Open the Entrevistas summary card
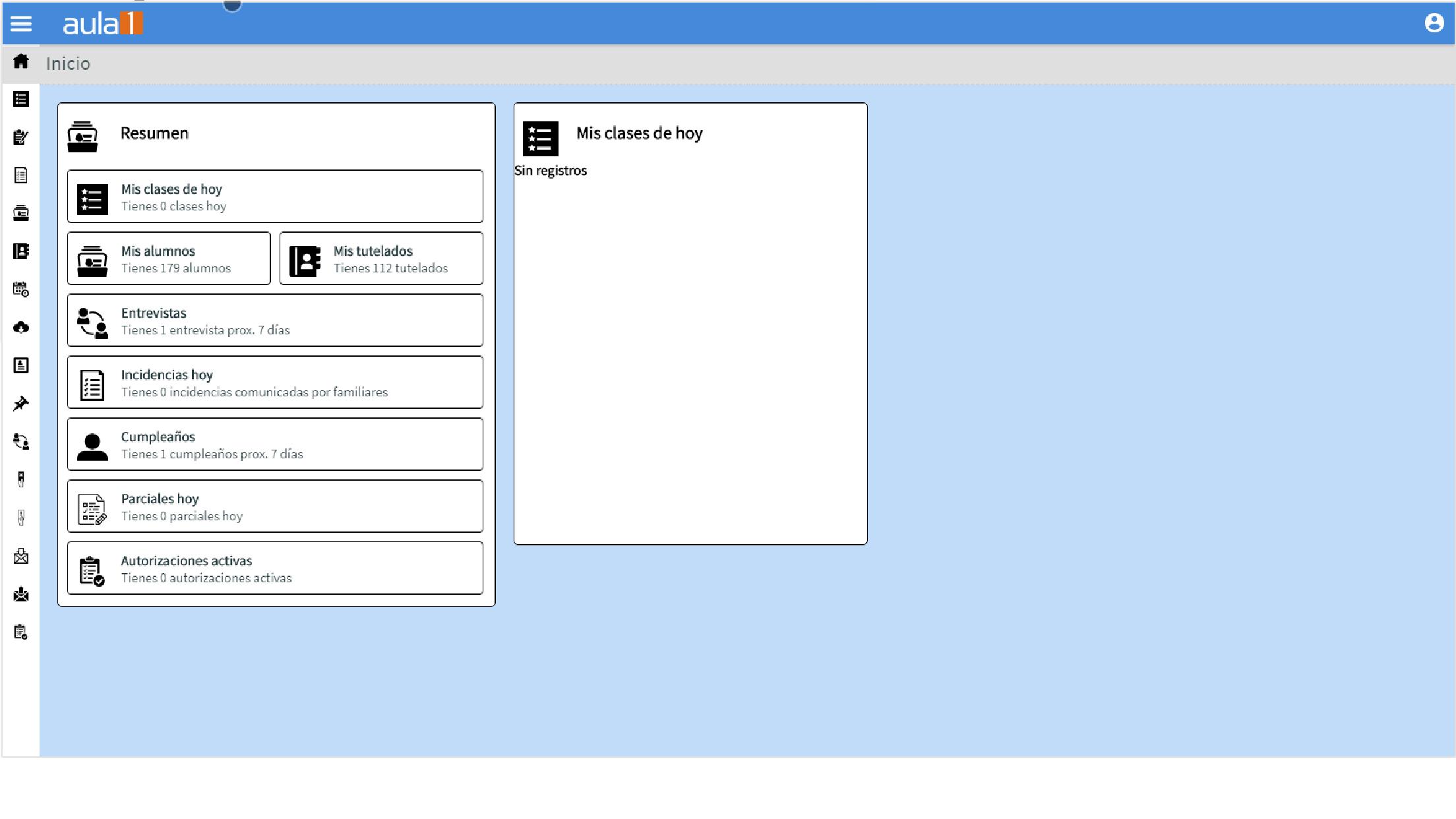The width and height of the screenshot is (1456, 819). (275, 320)
